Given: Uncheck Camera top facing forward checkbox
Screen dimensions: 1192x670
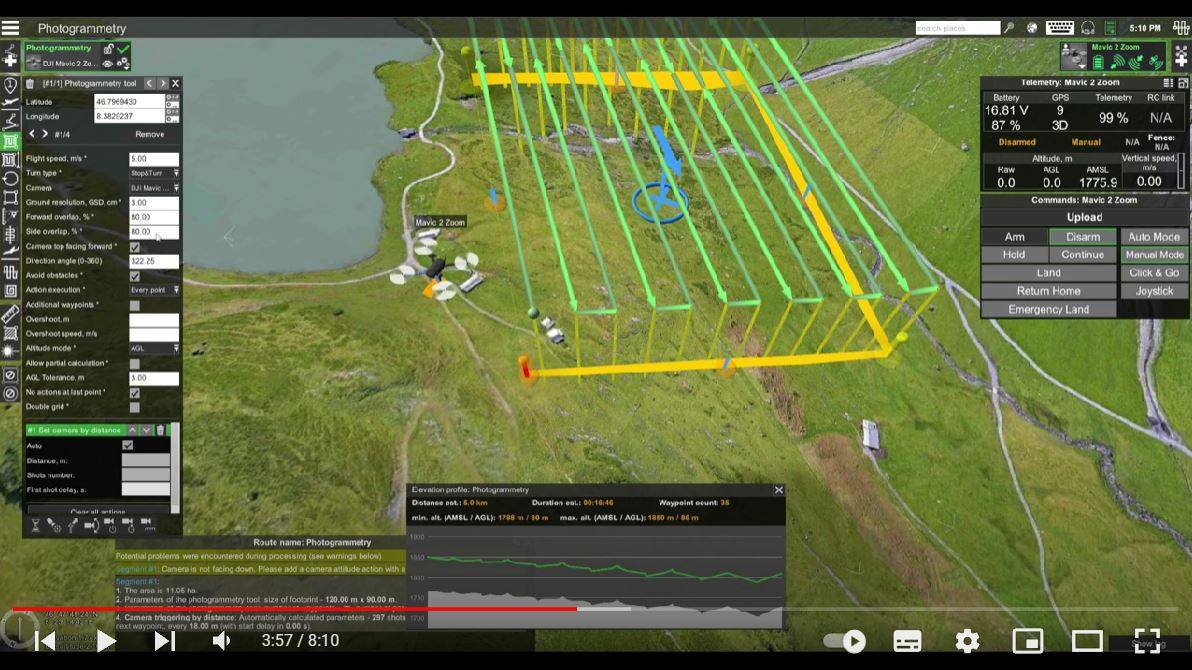Looking at the screenshot, I should (x=135, y=247).
